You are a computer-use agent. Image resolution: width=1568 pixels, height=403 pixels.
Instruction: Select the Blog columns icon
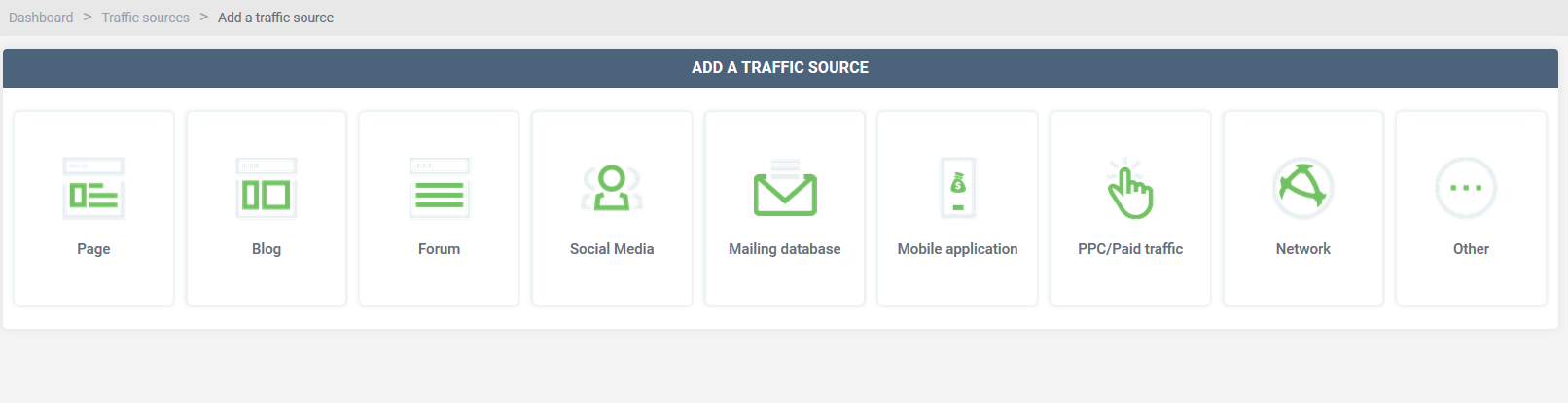click(267, 188)
